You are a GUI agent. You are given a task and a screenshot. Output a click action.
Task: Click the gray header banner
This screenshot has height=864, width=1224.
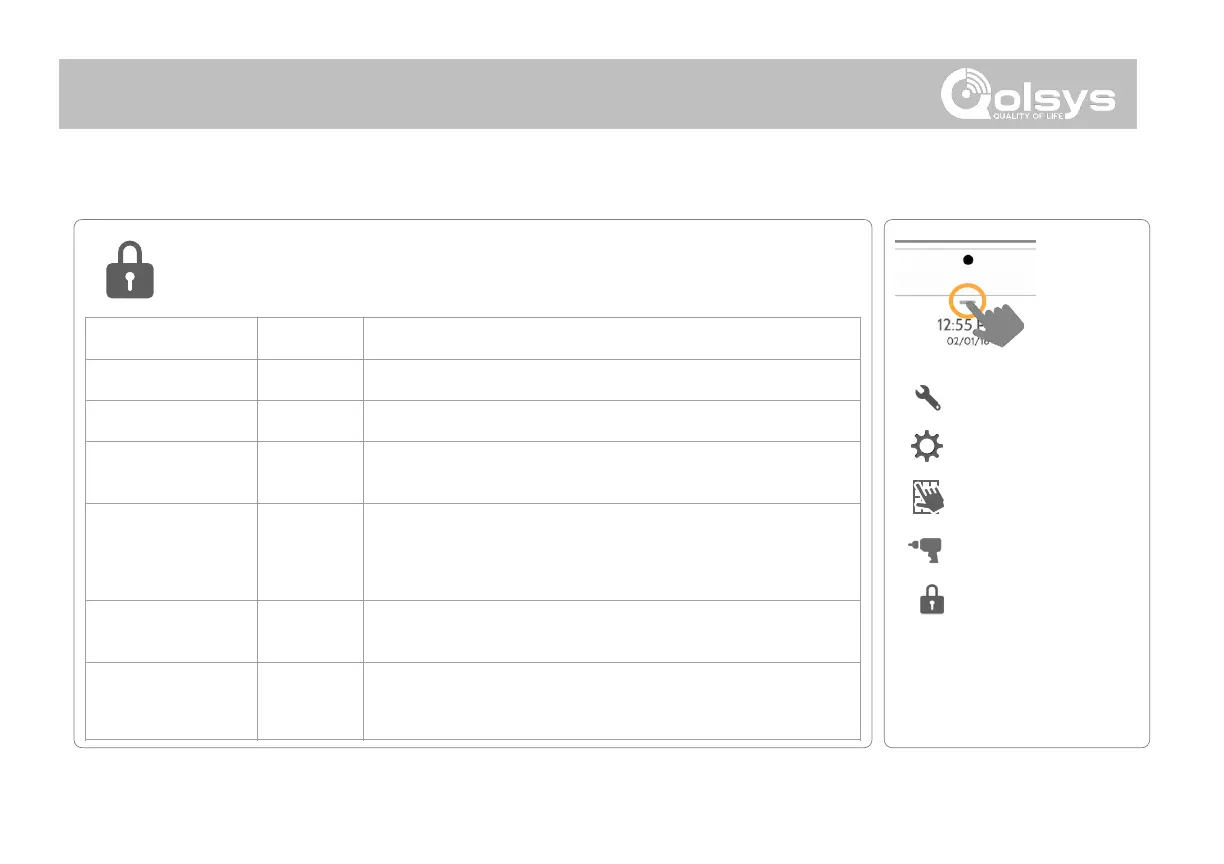(500, 94)
